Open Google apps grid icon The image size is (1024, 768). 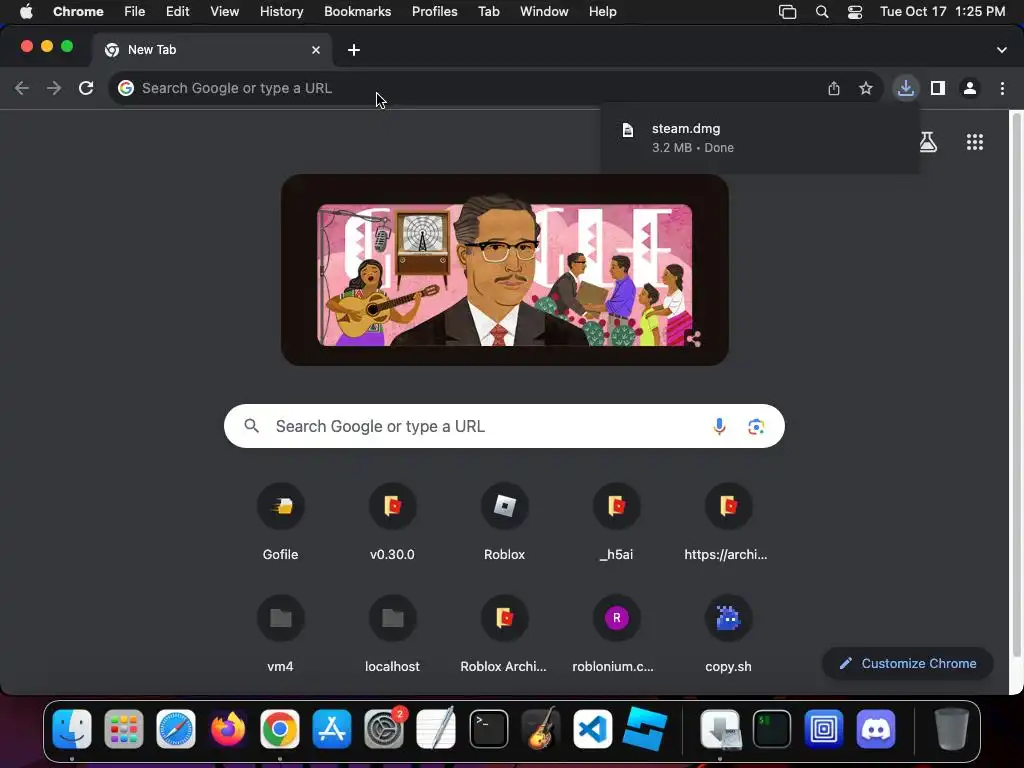974,142
